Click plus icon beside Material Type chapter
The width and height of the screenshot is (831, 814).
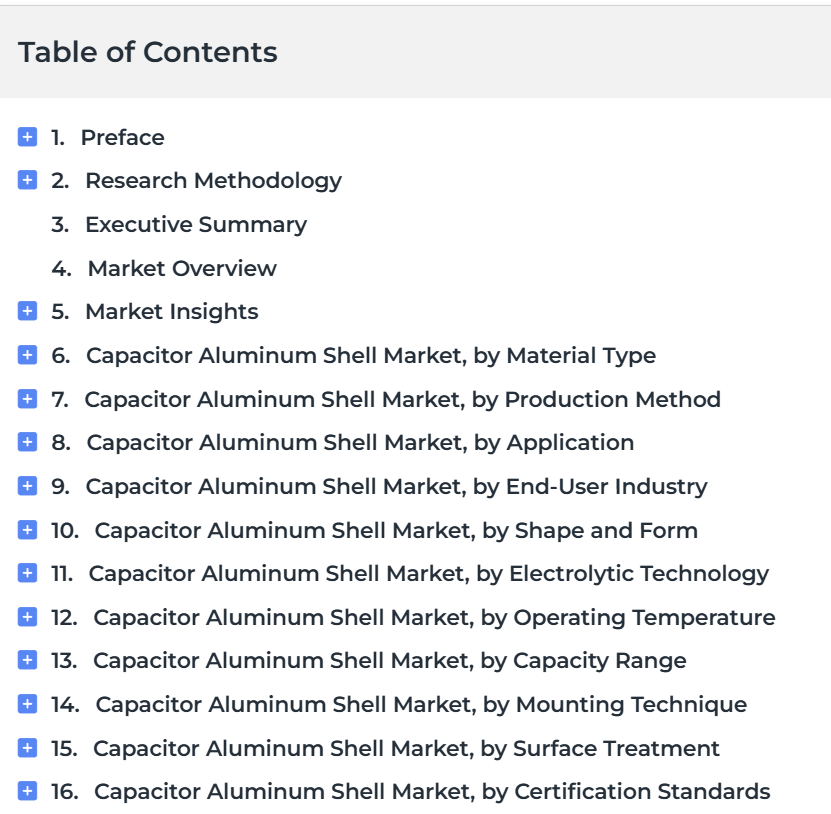point(28,355)
